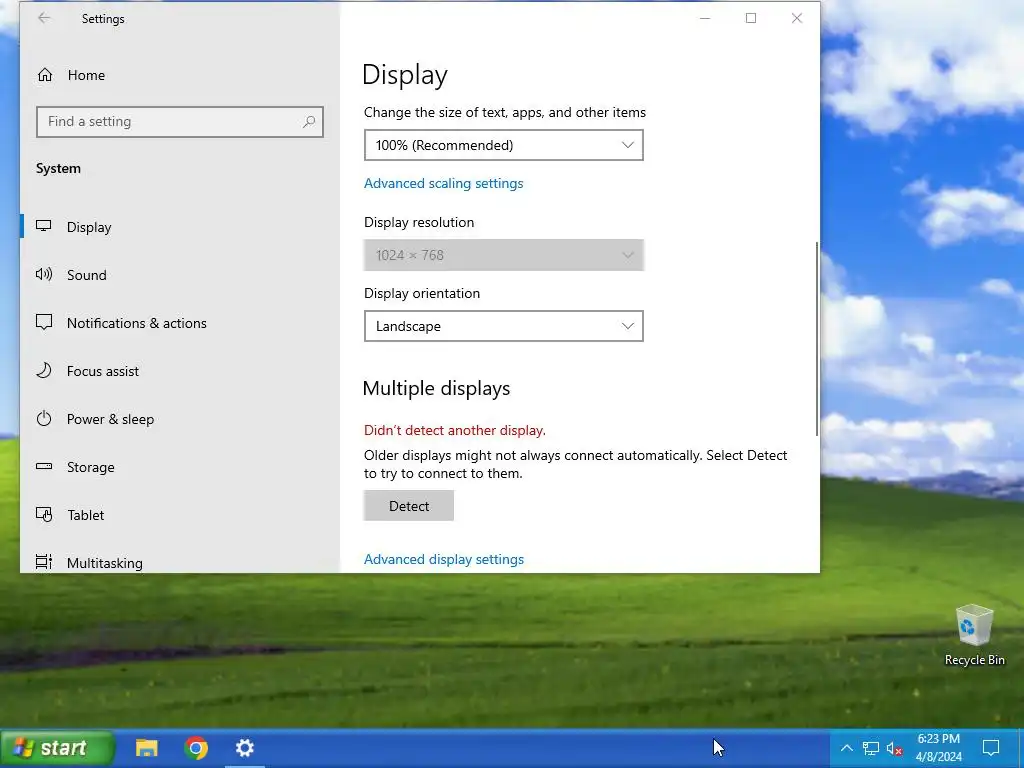Click the Settings gear taskbar icon
Image resolution: width=1024 pixels, height=768 pixels.
pos(245,748)
